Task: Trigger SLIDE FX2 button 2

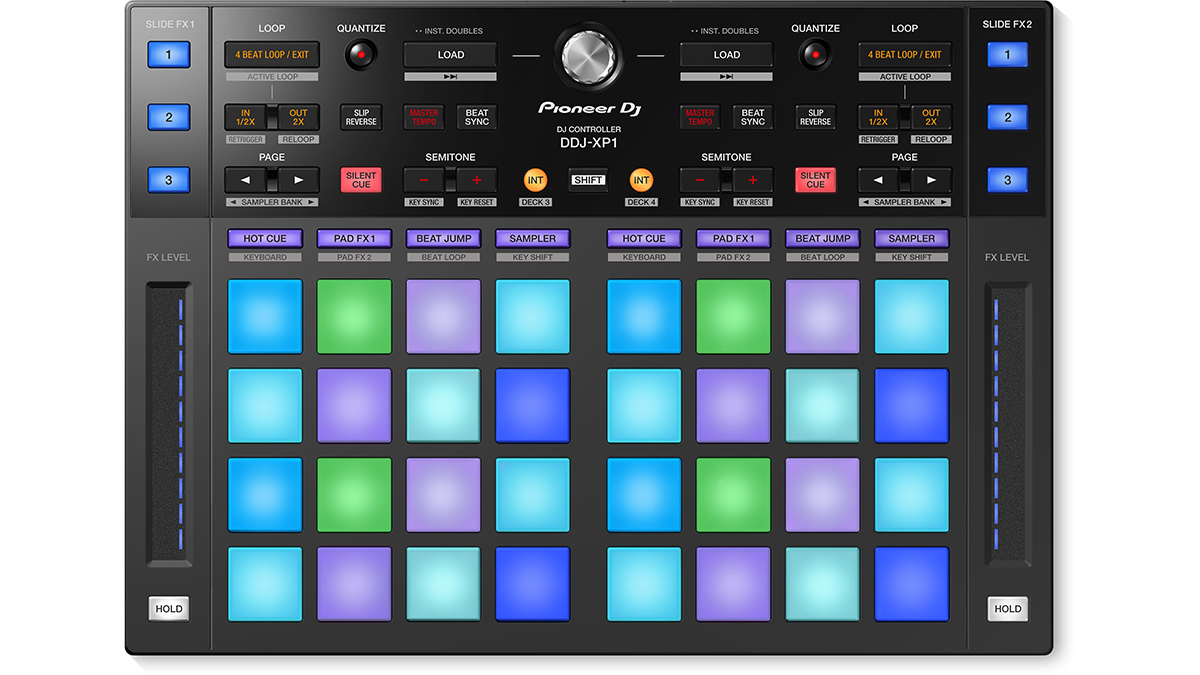Action: (x=1007, y=118)
